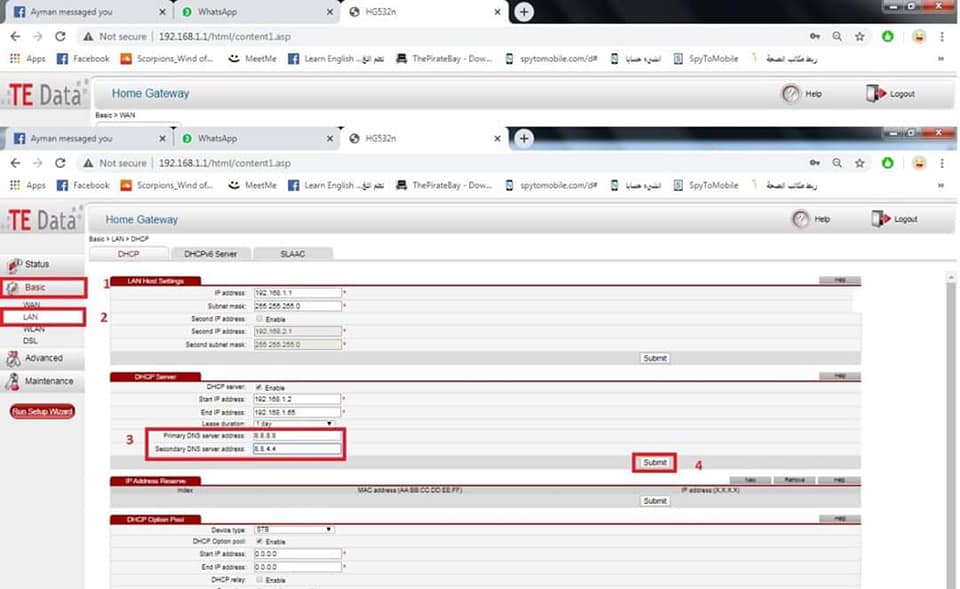Switch to the DHCPv6 Server tab
This screenshot has width=960, height=589.
point(211,253)
